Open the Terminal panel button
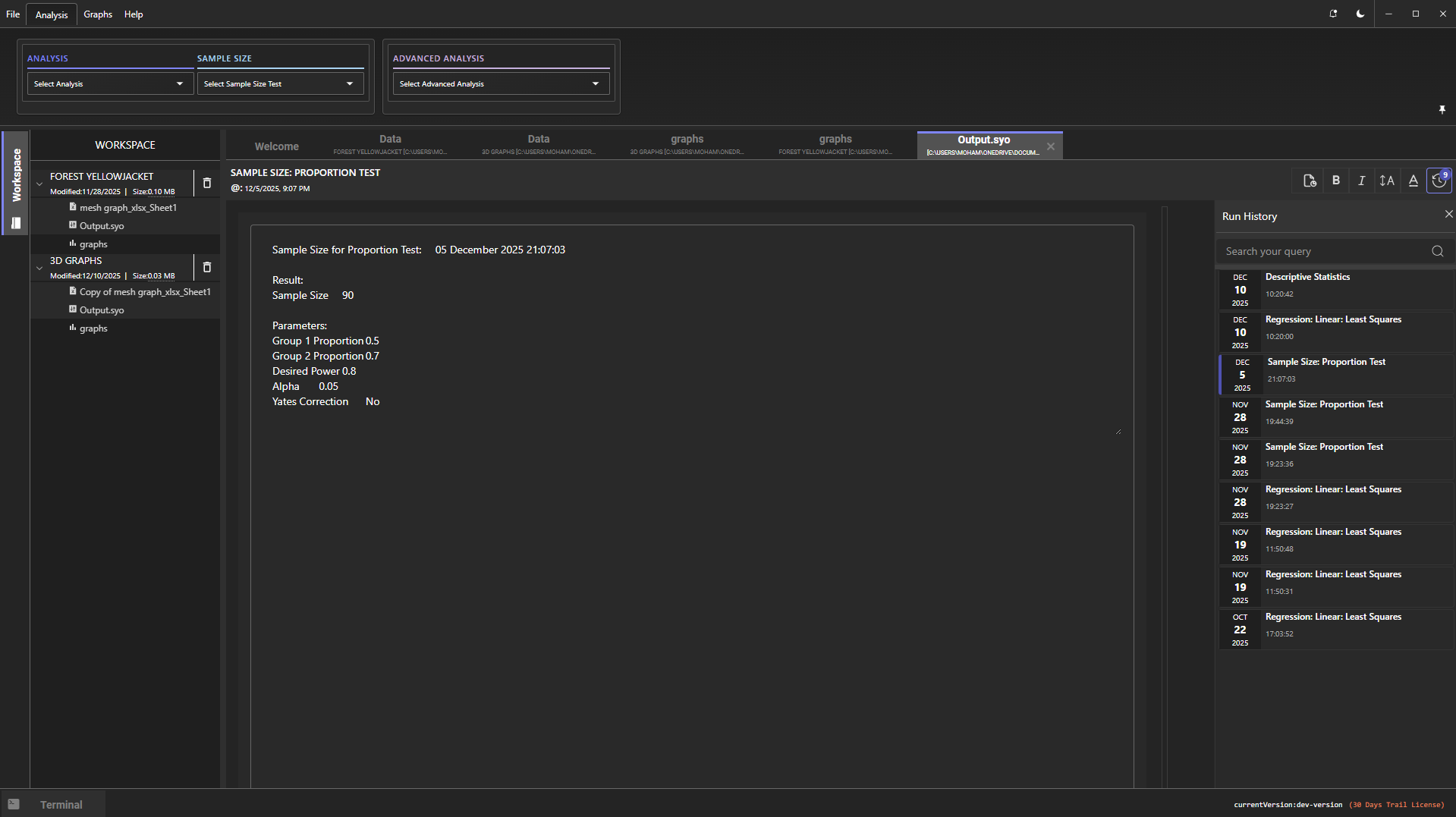This screenshot has width=1456, height=817. click(x=52, y=804)
